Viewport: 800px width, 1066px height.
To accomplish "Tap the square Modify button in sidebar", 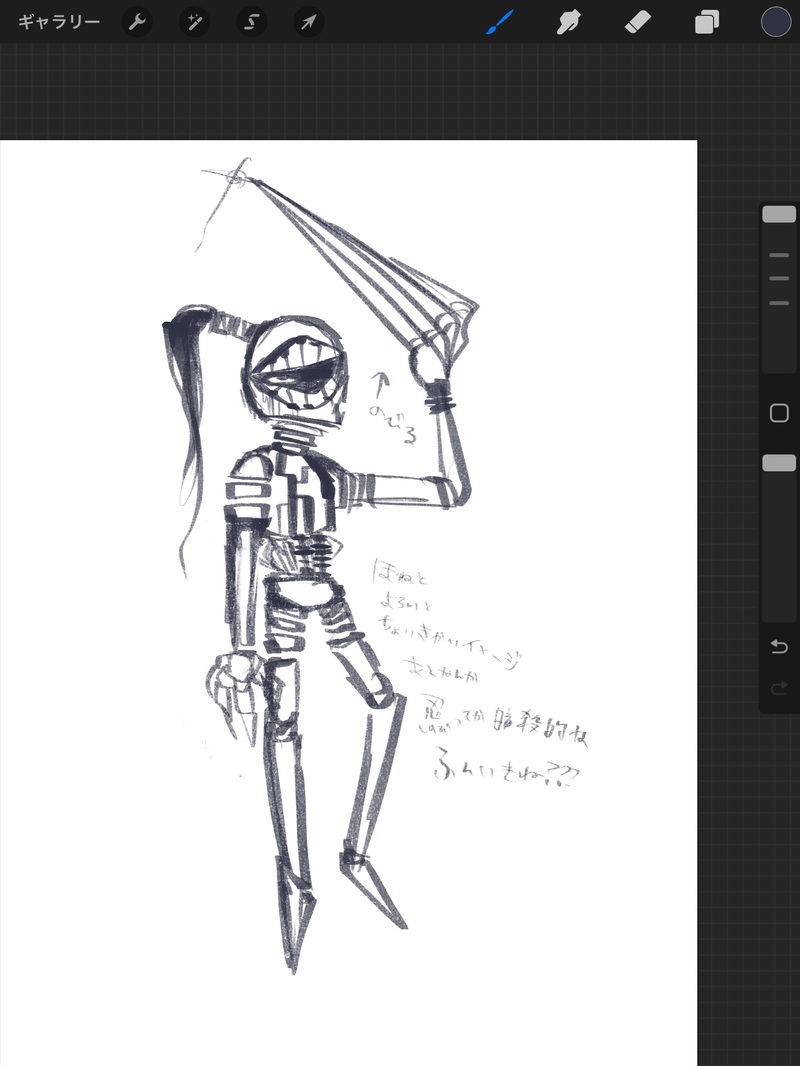I will [779, 413].
